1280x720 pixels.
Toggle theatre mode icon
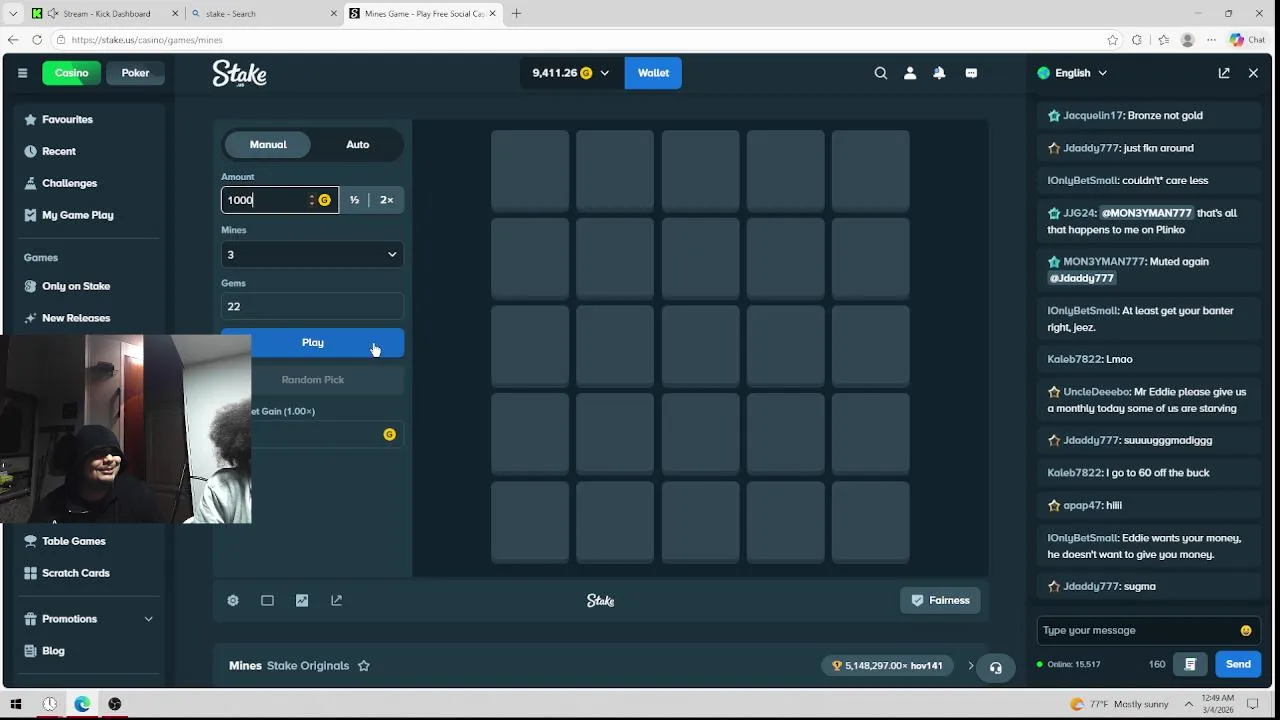[267, 600]
